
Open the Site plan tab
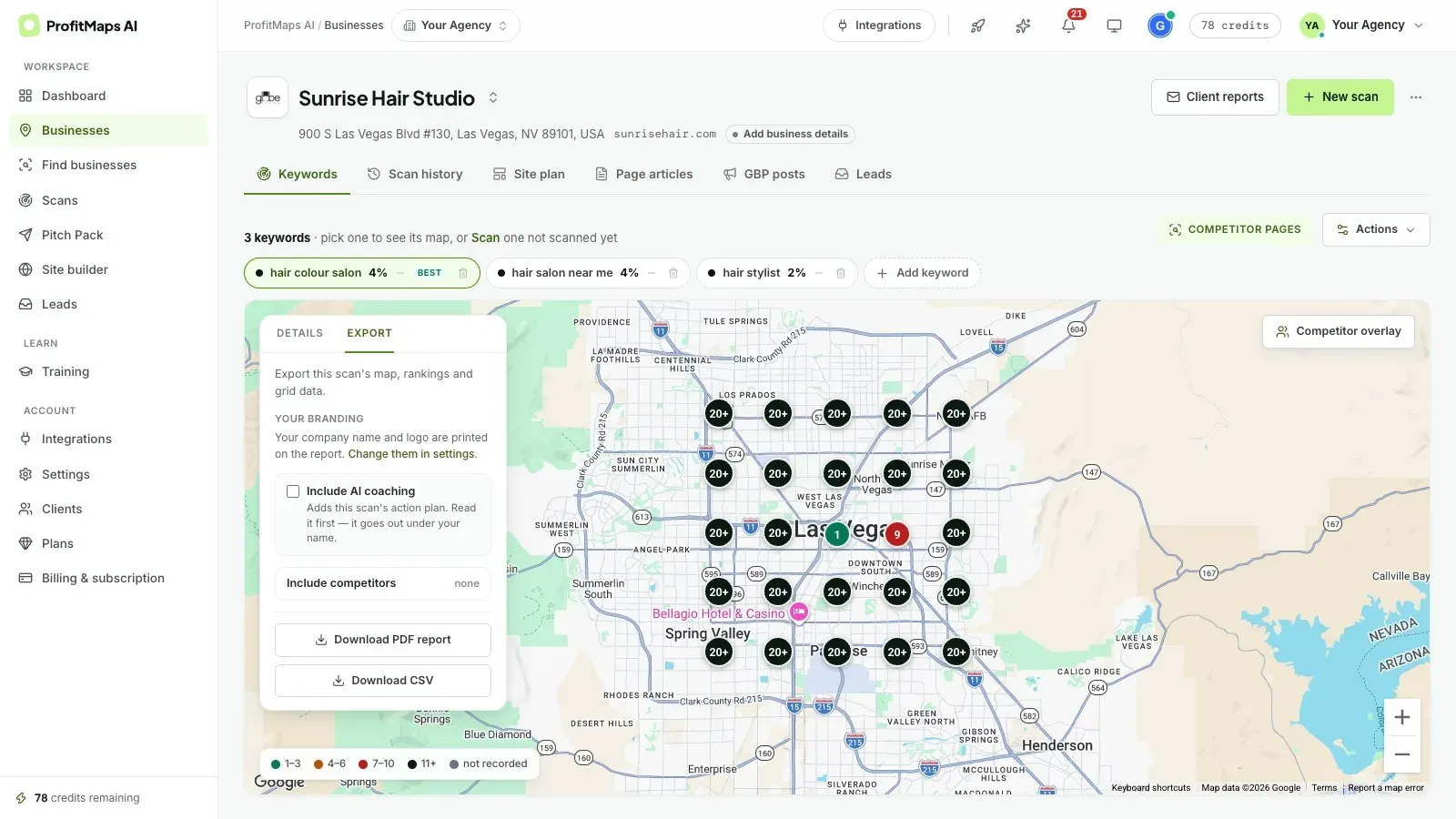[529, 174]
